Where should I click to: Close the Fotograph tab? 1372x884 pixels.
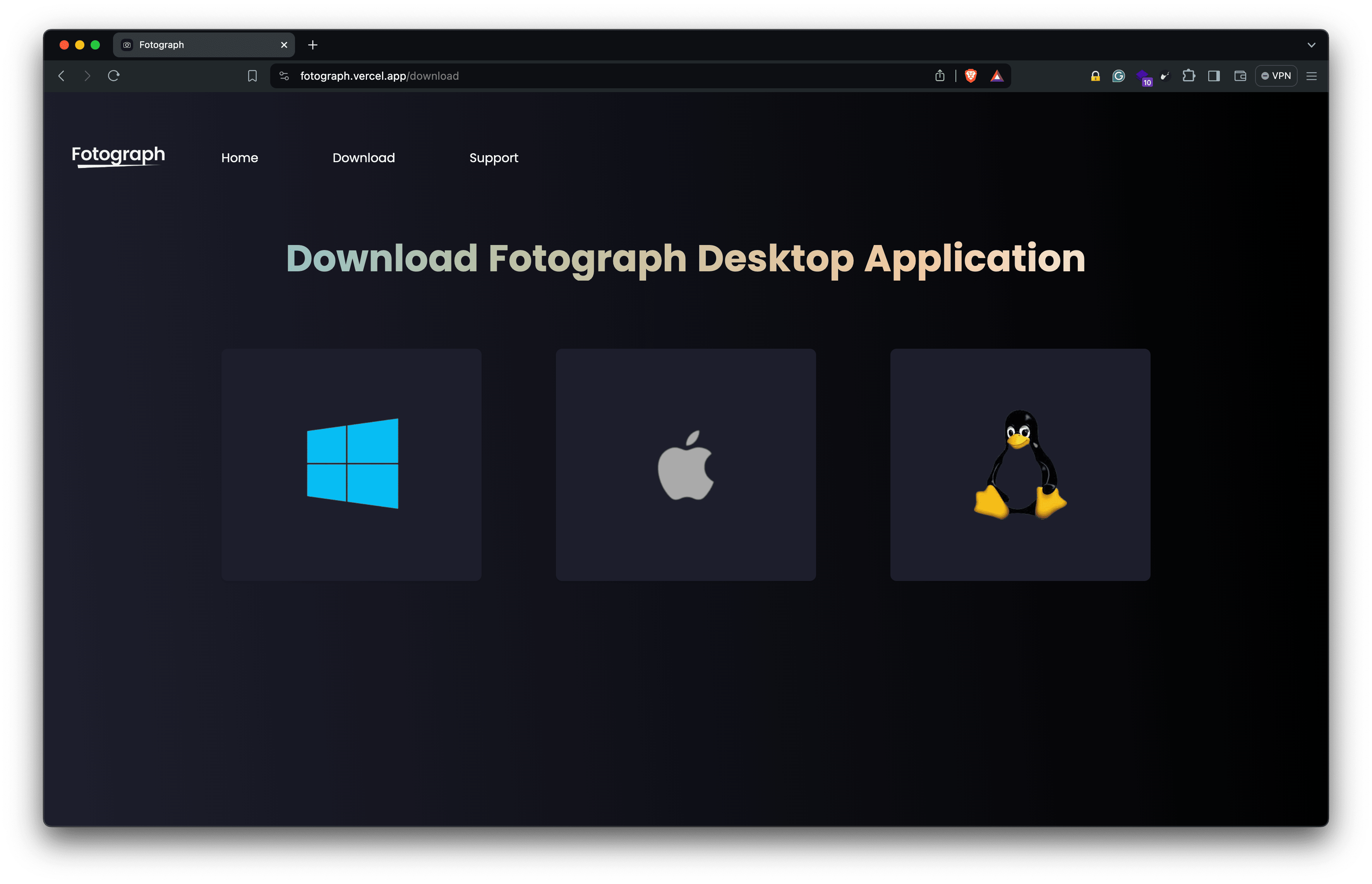(284, 45)
